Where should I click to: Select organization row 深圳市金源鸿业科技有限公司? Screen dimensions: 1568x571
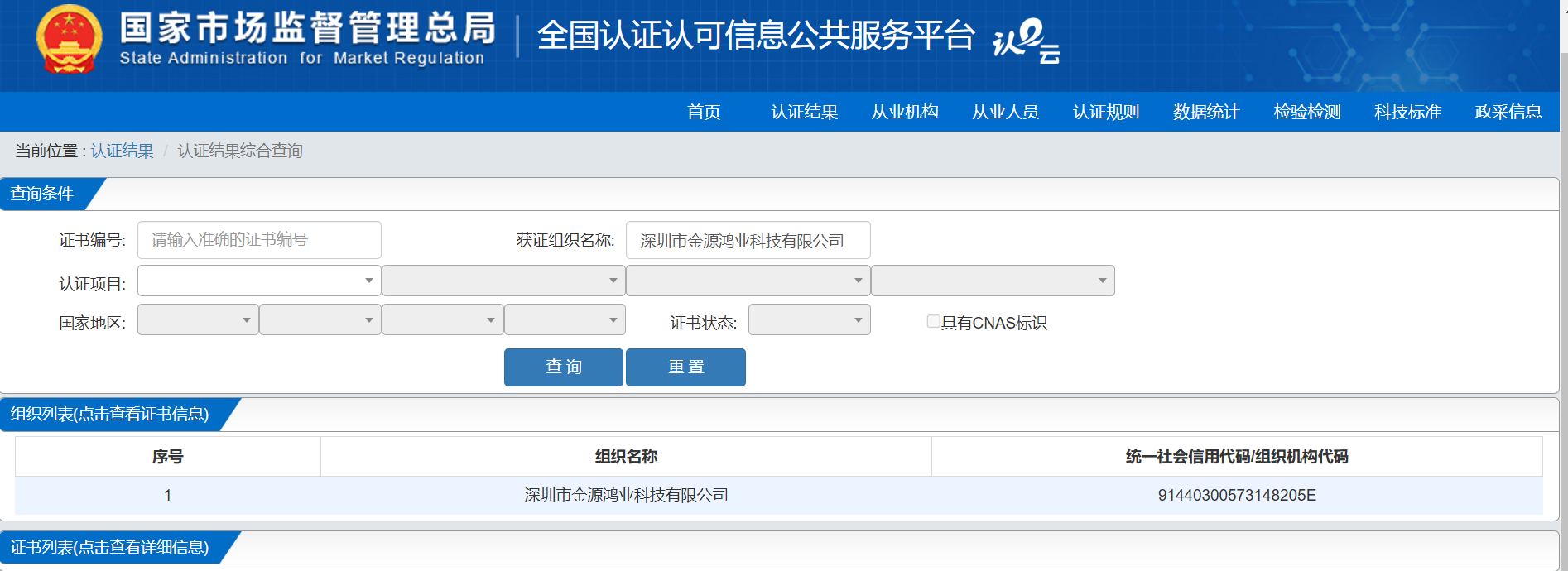(x=779, y=495)
